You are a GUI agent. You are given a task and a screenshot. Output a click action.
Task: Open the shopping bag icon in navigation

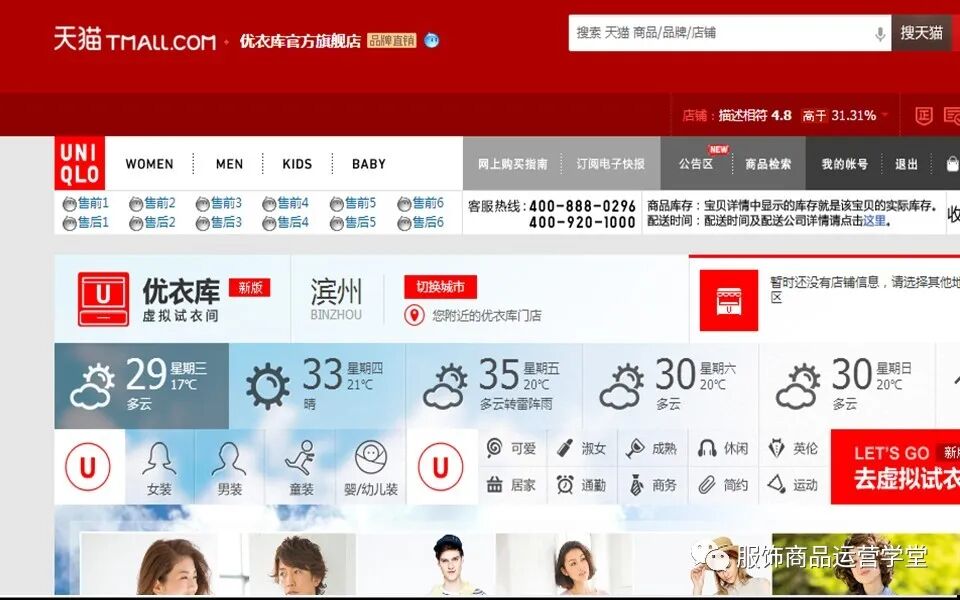[x=952, y=164]
